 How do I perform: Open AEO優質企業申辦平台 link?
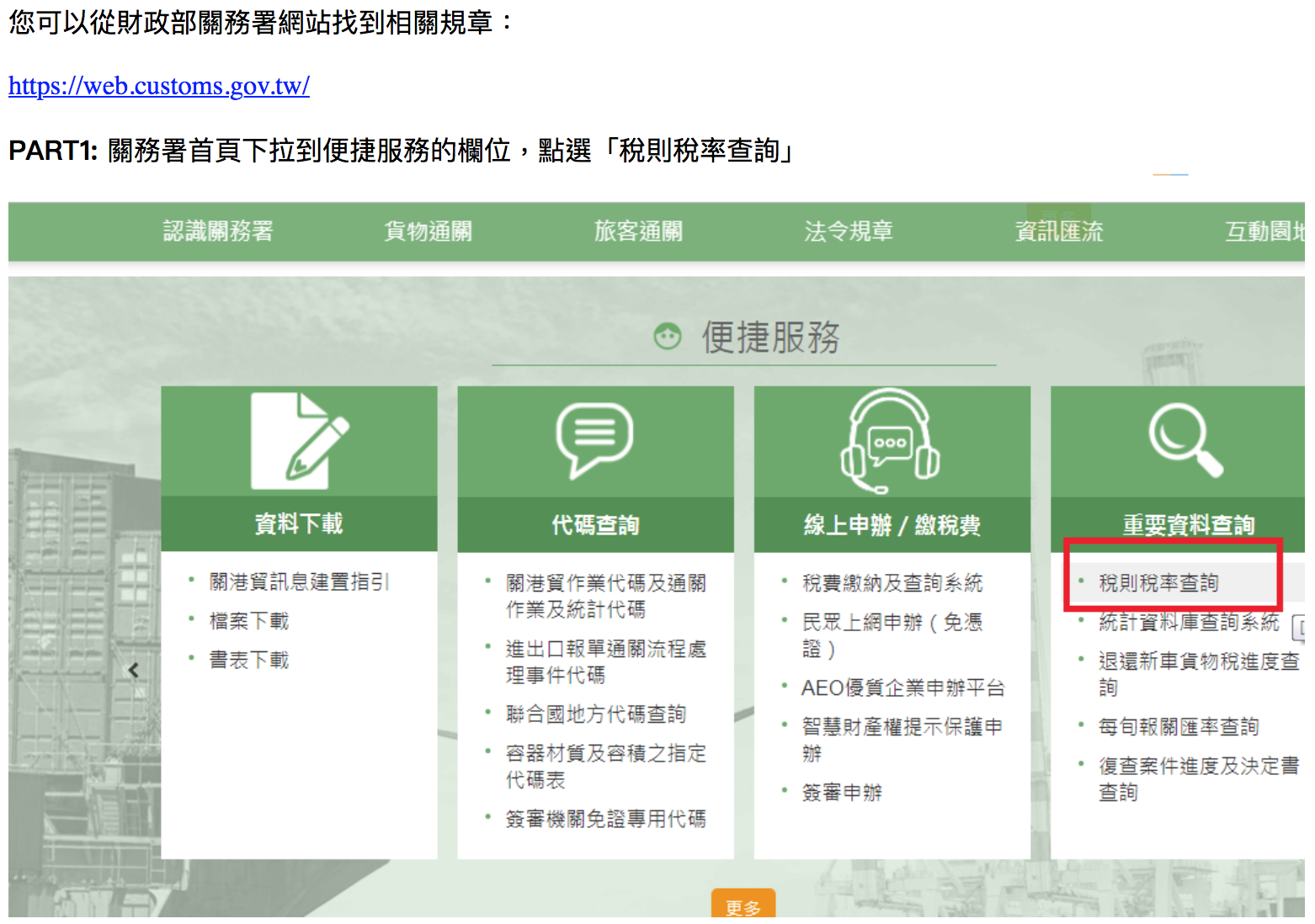[x=902, y=688]
